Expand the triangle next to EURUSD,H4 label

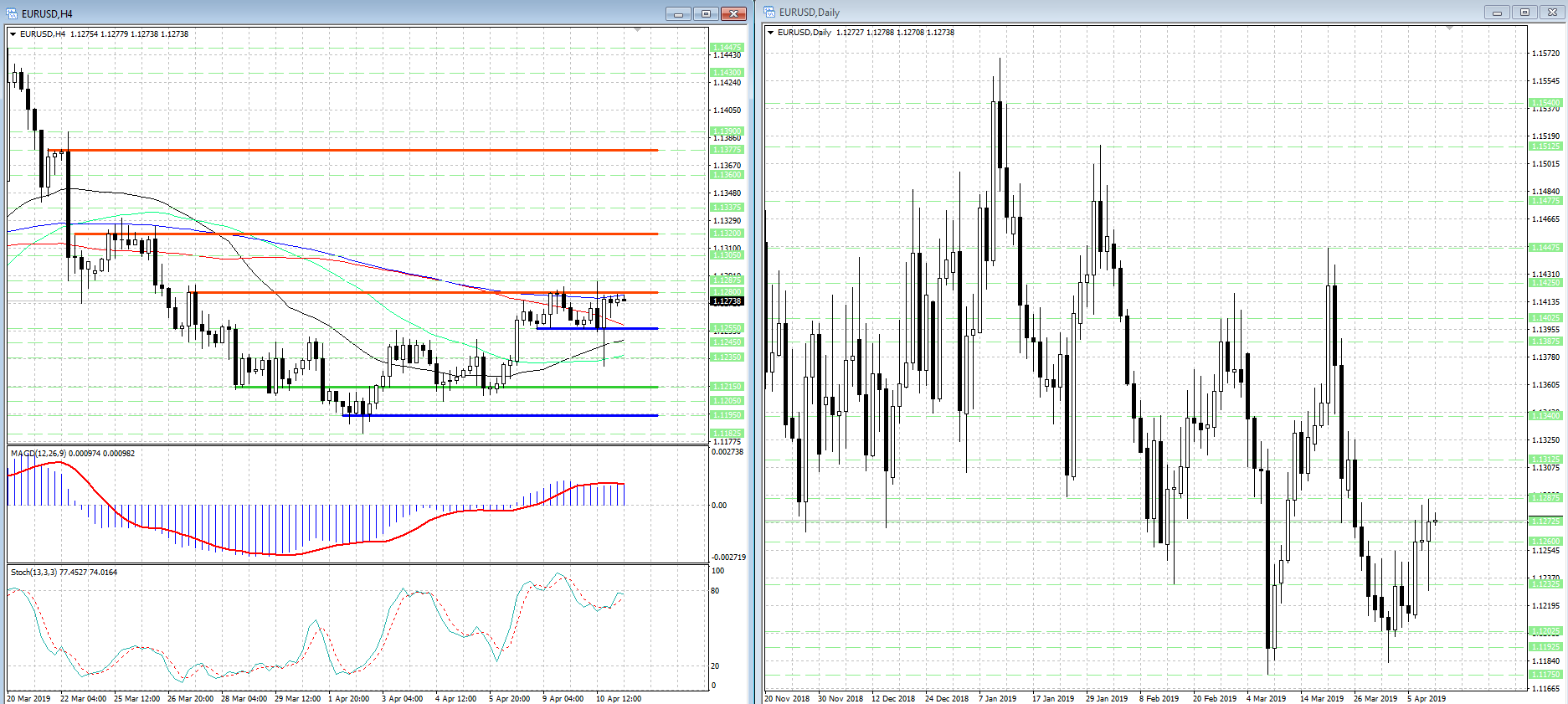[13, 34]
